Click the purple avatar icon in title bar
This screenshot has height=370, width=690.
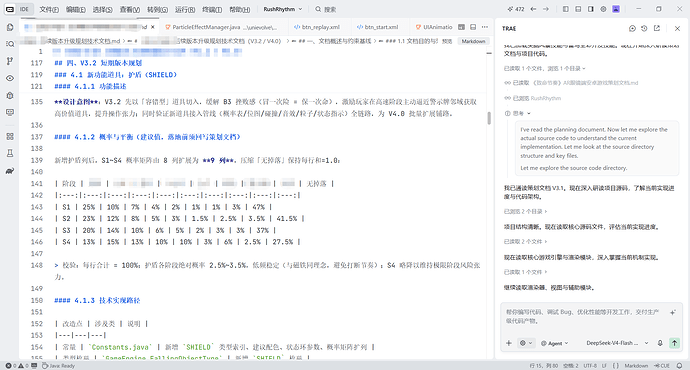point(616,9)
